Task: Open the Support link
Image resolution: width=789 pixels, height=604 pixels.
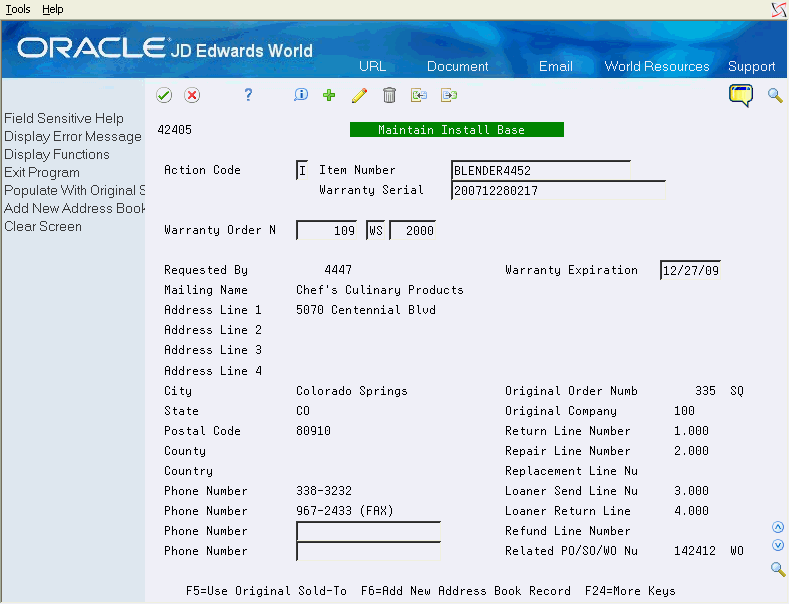Action: 751,66
